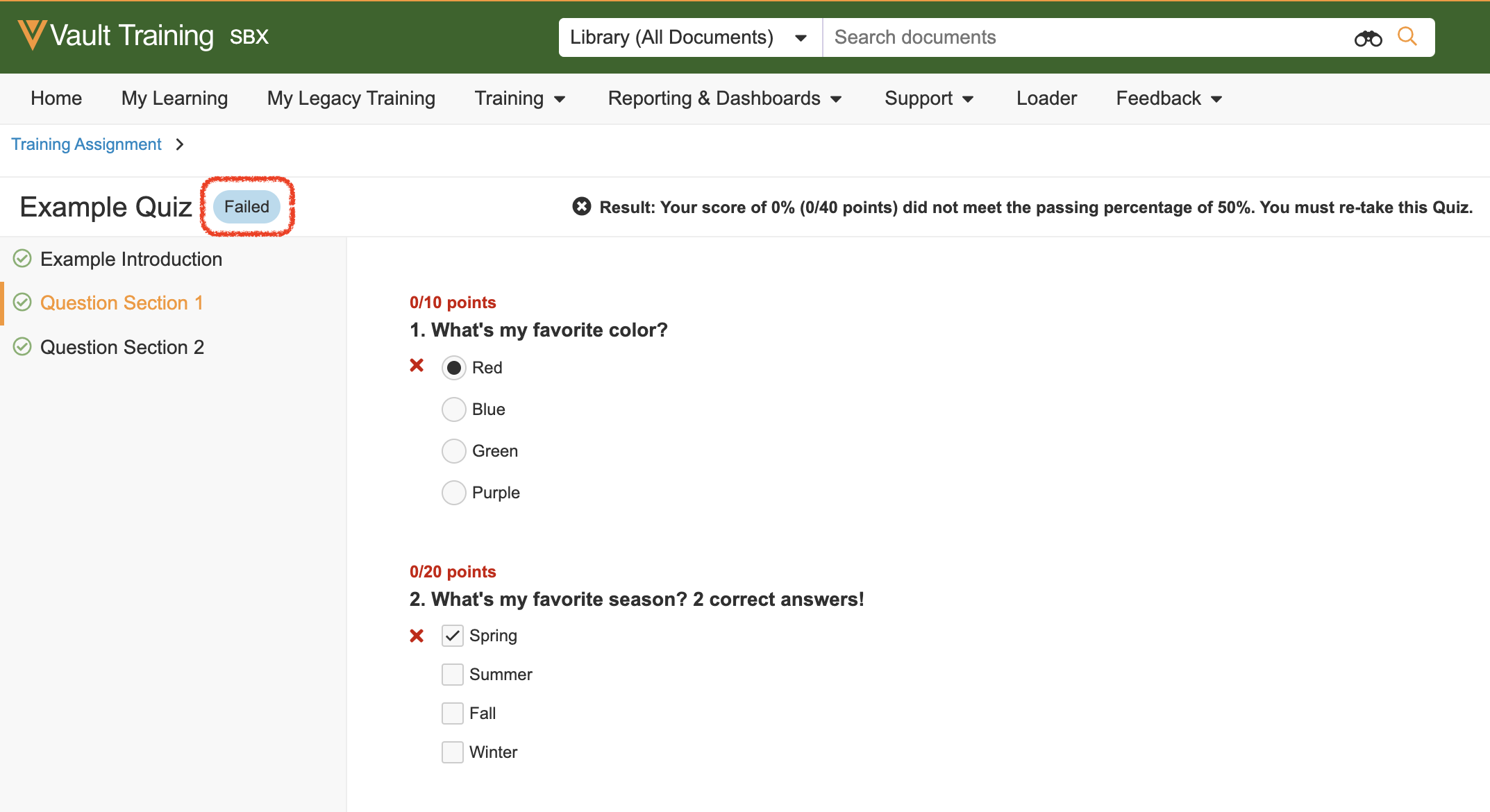Expand Reporting & Dashboards dropdown

point(724,99)
